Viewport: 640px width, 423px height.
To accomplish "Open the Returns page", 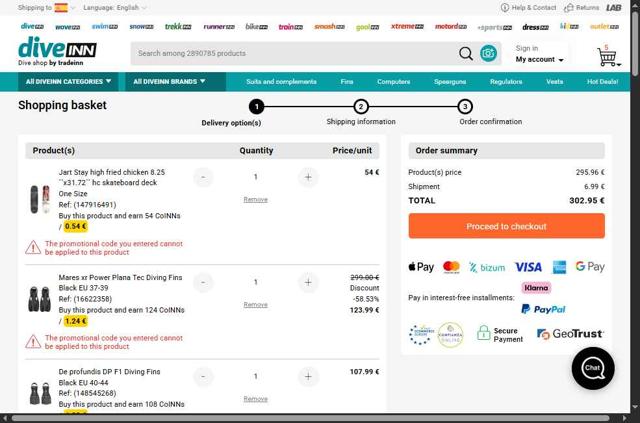I will pyautogui.click(x=581, y=7).
